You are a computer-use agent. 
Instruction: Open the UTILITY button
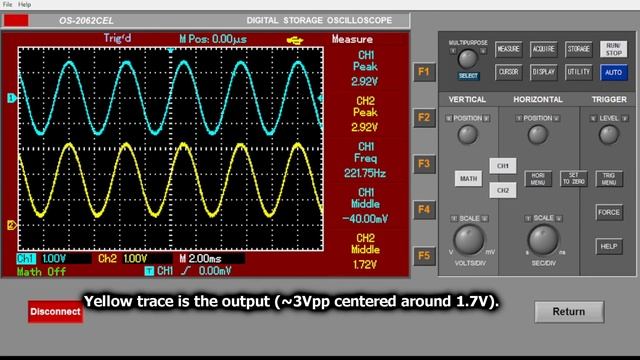[x=579, y=72]
